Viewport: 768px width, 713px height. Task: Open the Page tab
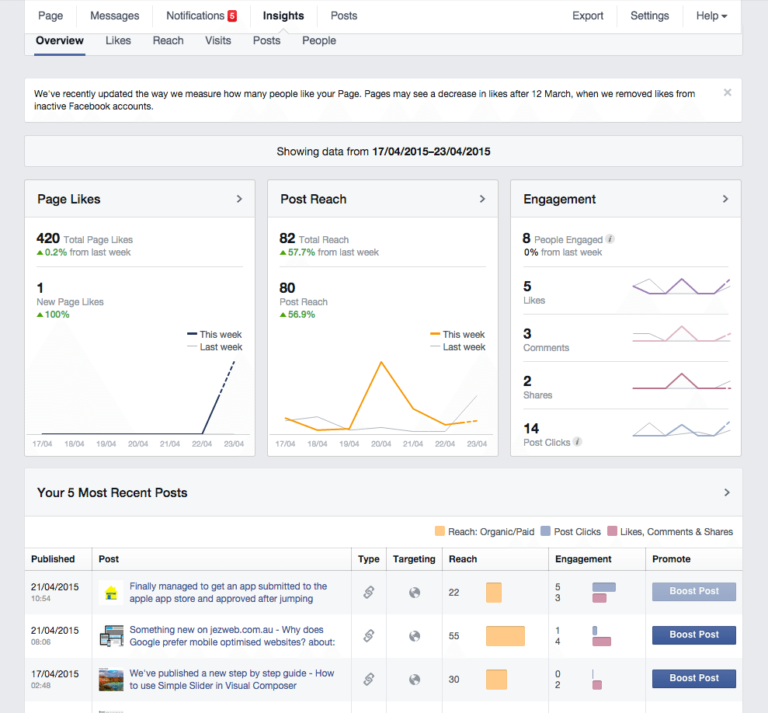[x=50, y=16]
